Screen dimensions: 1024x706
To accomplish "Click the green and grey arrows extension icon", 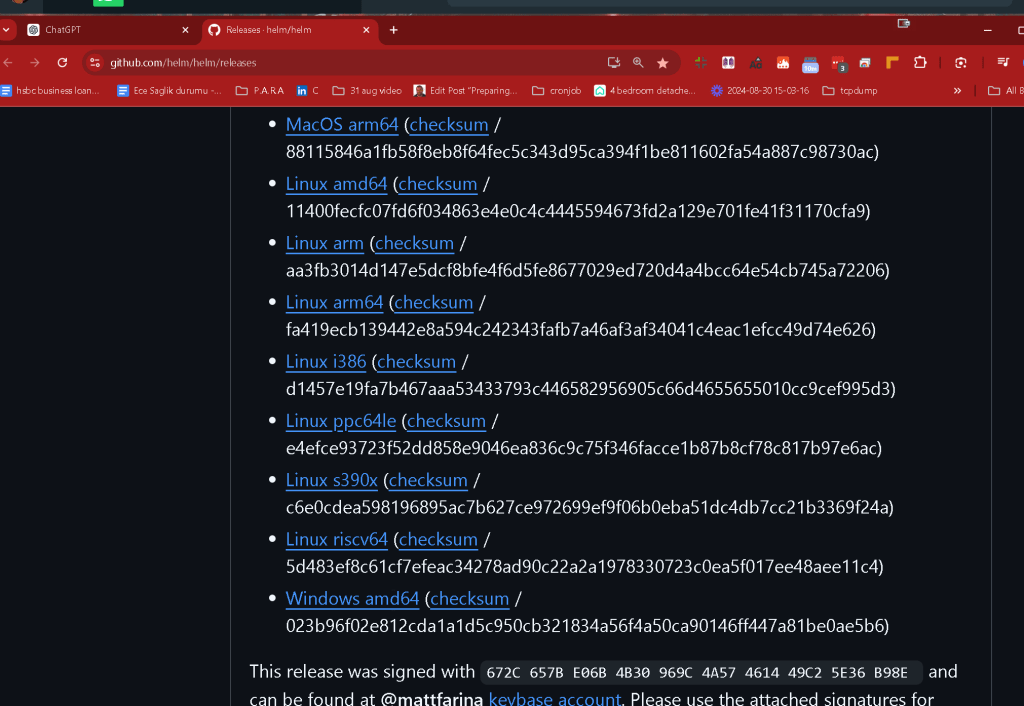I will 701,63.
